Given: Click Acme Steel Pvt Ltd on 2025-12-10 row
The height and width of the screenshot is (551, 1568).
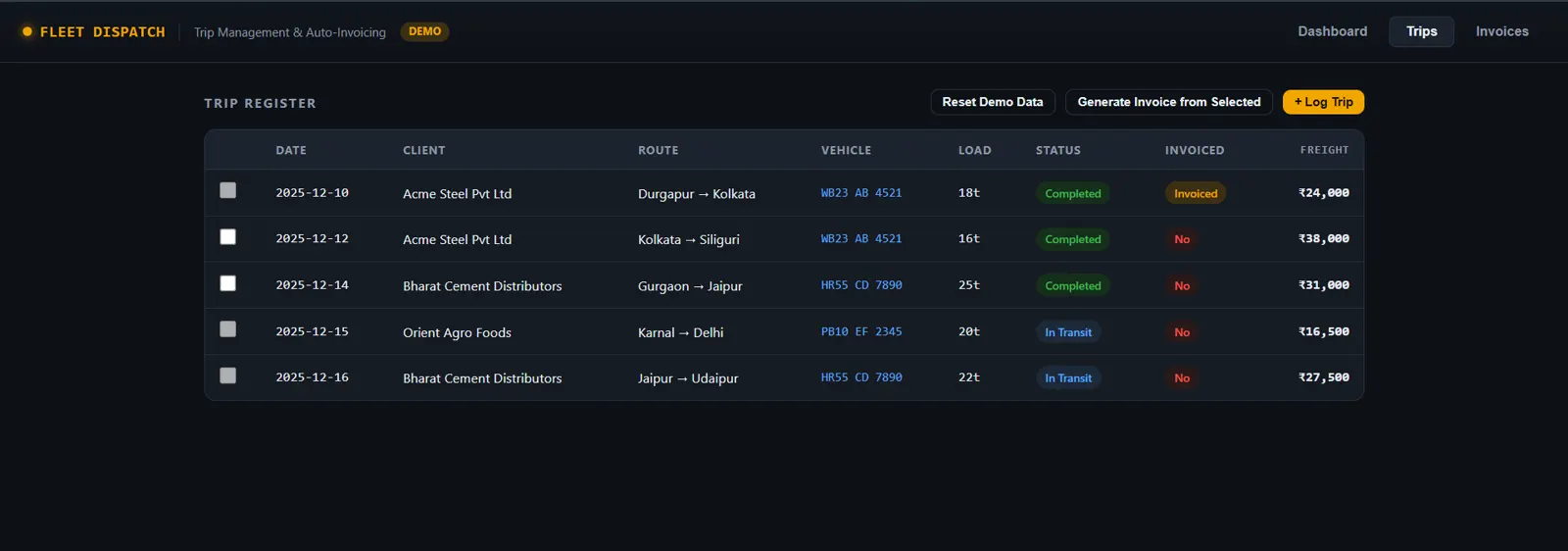Looking at the screenshot, I should (x=457, y=193).
